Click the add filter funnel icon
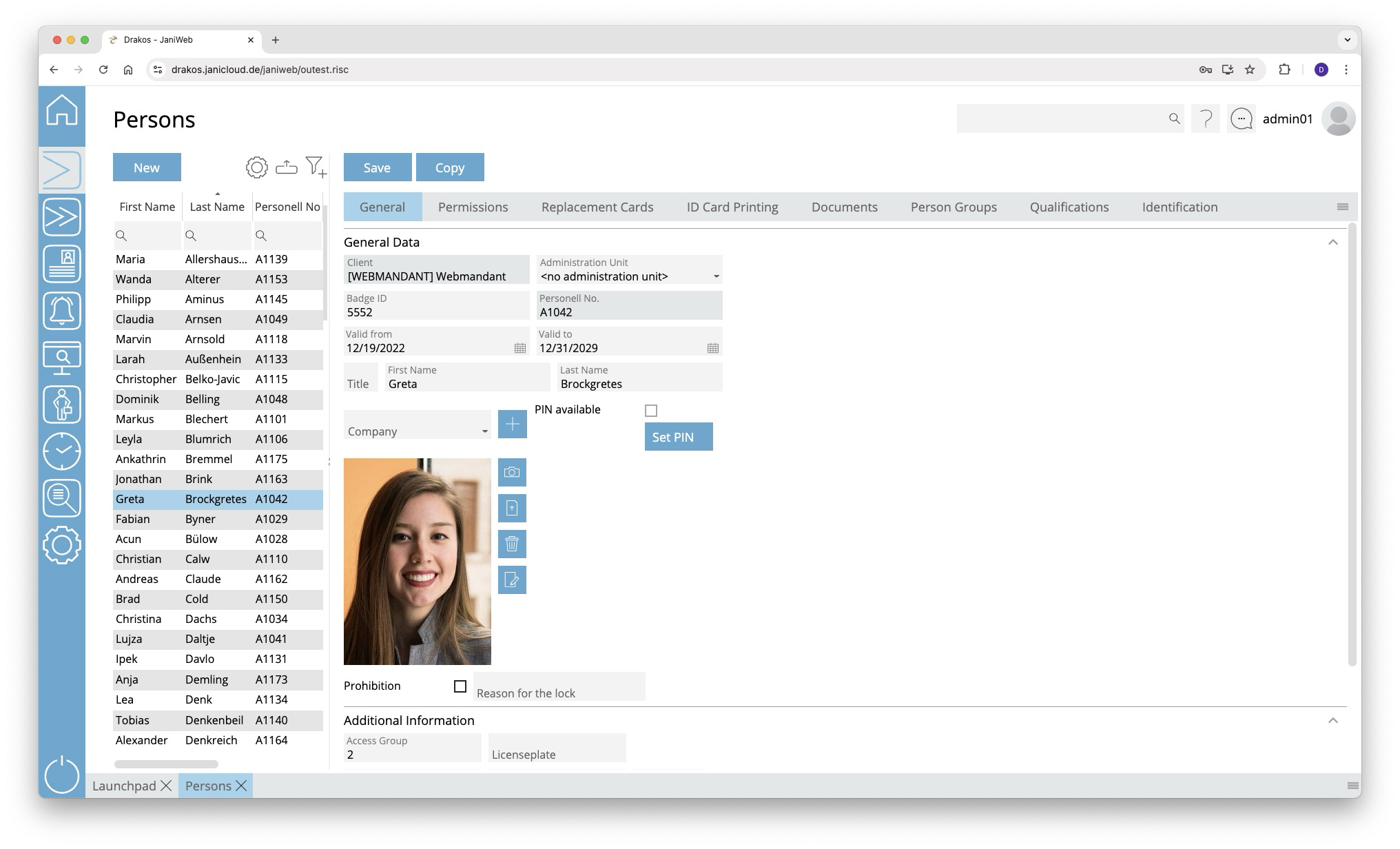This screenshot has width=1400, height=849. pos(316,167)
